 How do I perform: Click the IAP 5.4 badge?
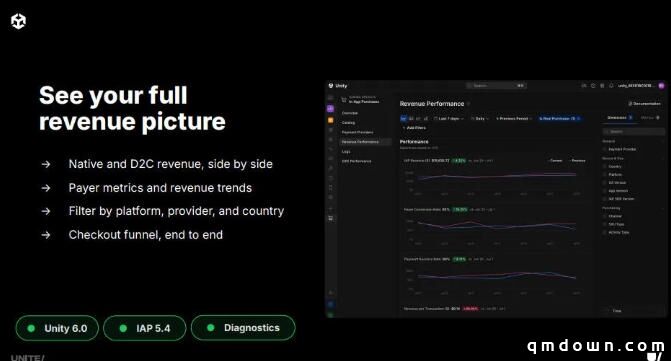145,328
